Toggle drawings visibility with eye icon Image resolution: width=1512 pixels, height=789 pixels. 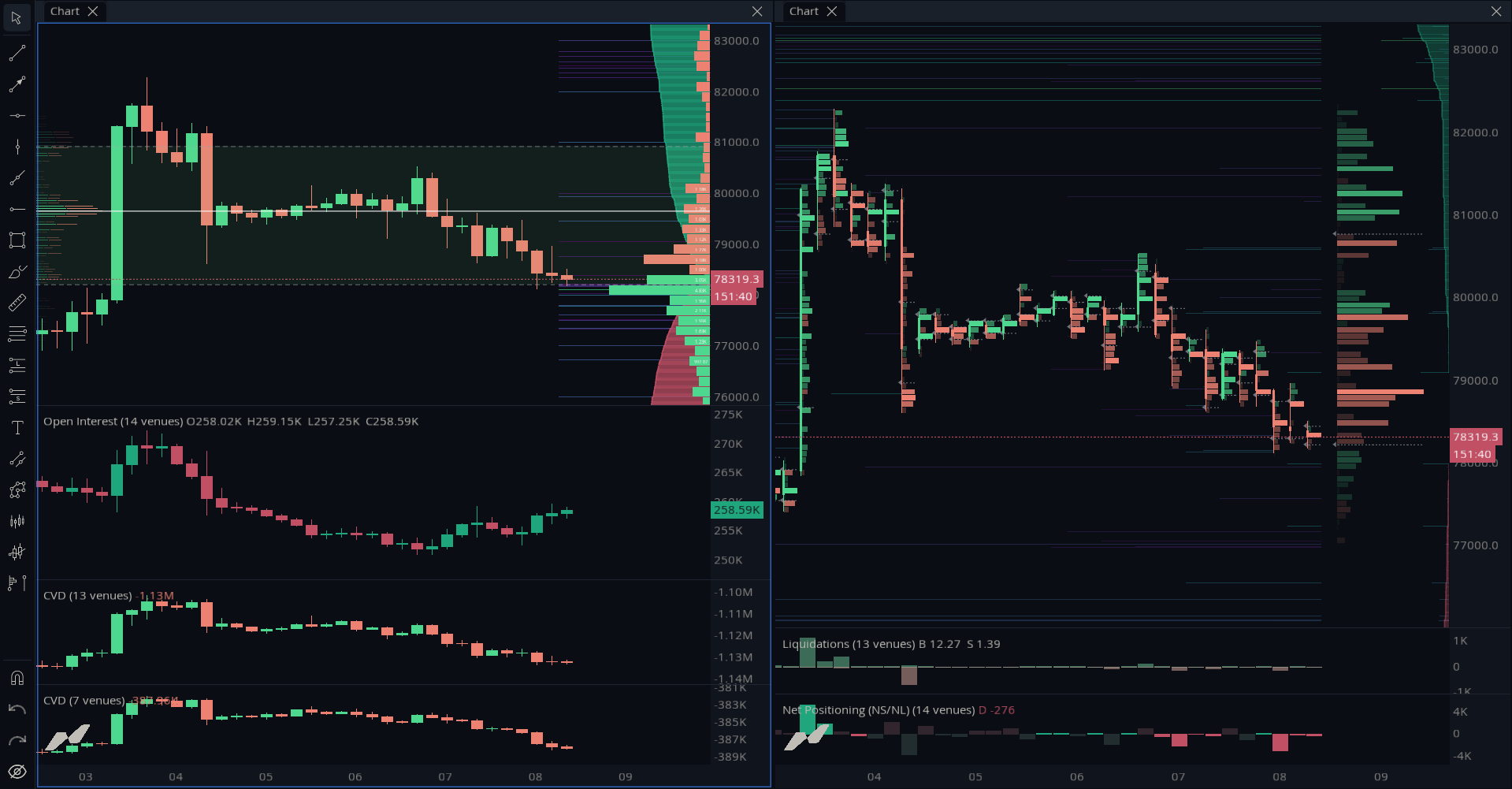click(17, 772)
